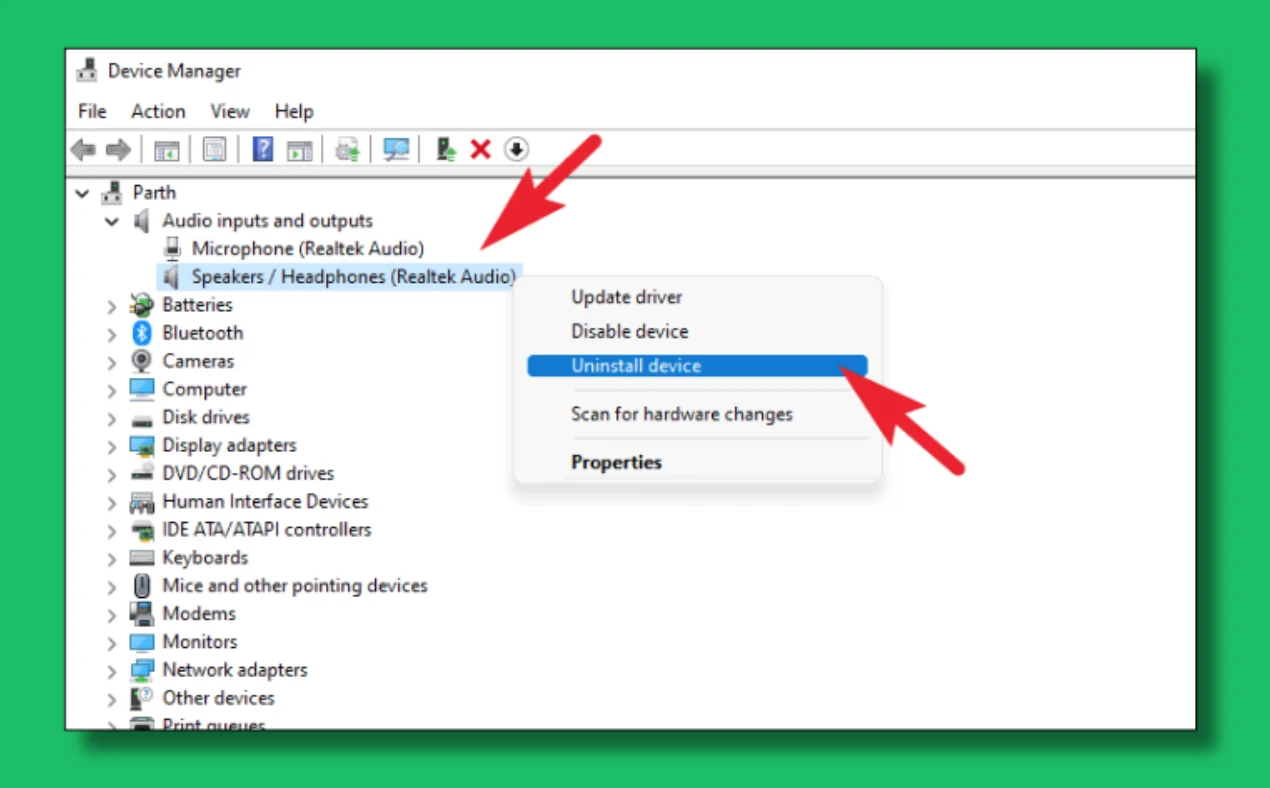This screenshot has height=788, width=1270.
Task: Expand the Display adapters category
Action: click(x=111, y=445)
